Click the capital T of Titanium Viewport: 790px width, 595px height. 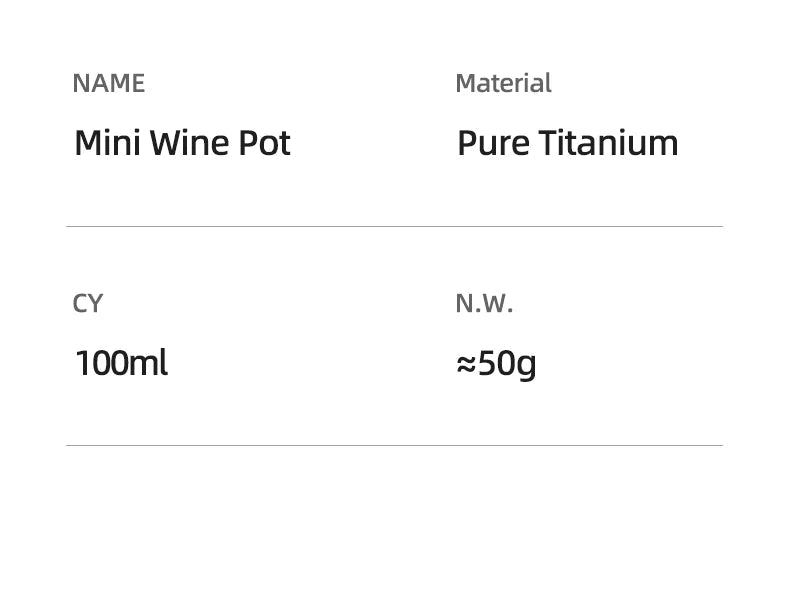549,143
